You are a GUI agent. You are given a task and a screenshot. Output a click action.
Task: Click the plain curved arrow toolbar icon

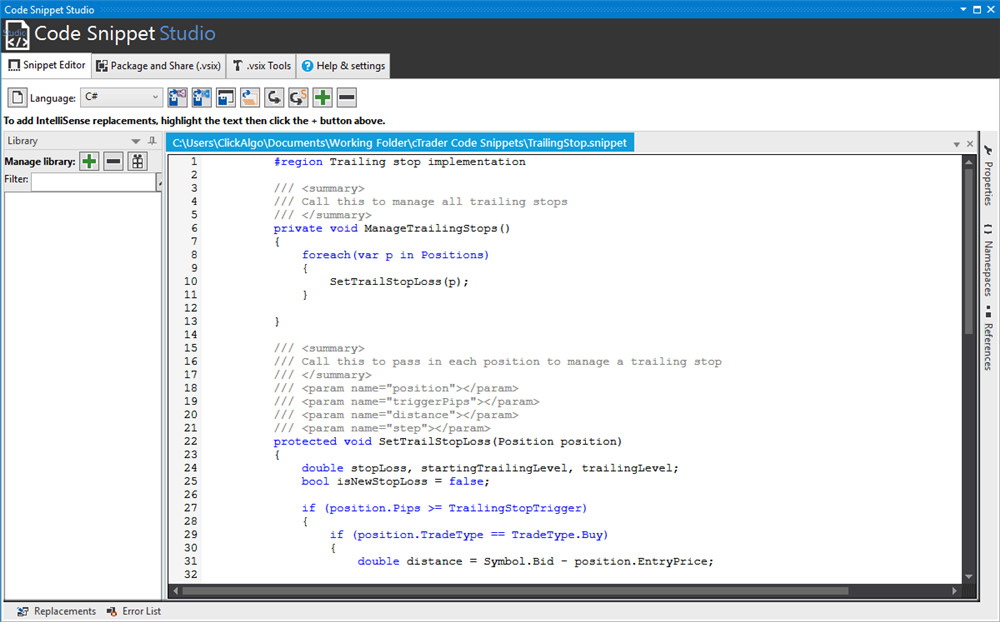274,98
